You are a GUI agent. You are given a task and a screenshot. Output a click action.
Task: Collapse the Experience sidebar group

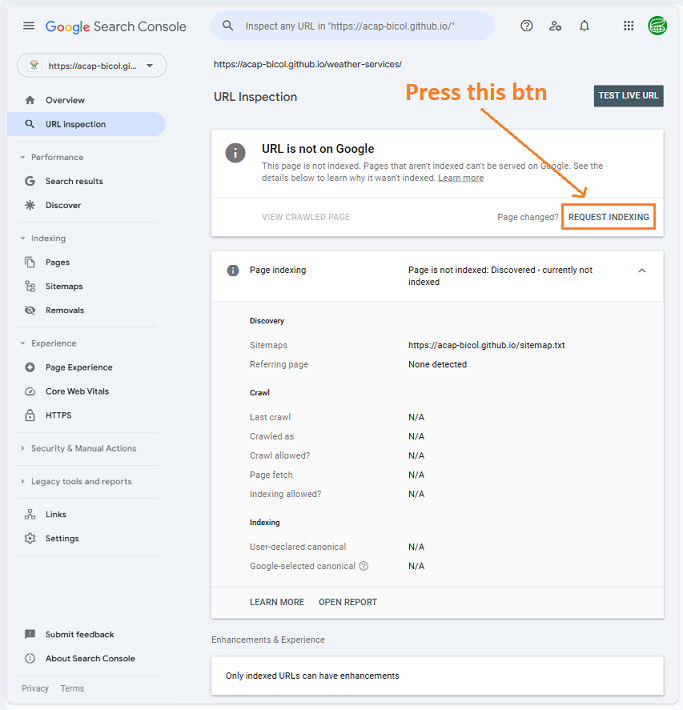pyautogui.click(x=23, y=343)
